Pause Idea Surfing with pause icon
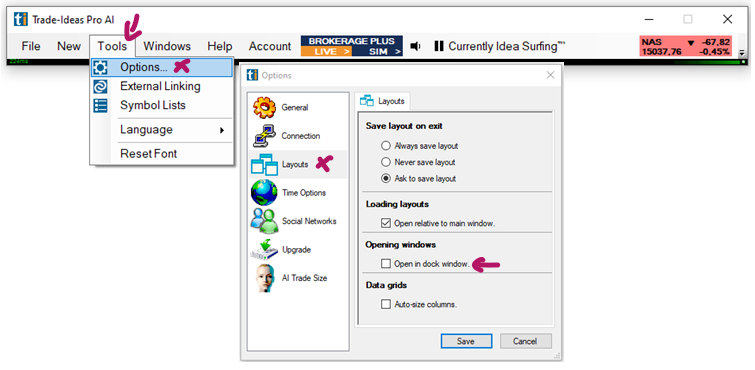The width and height of the screenshot is (755, 370). tap(438, 46)
